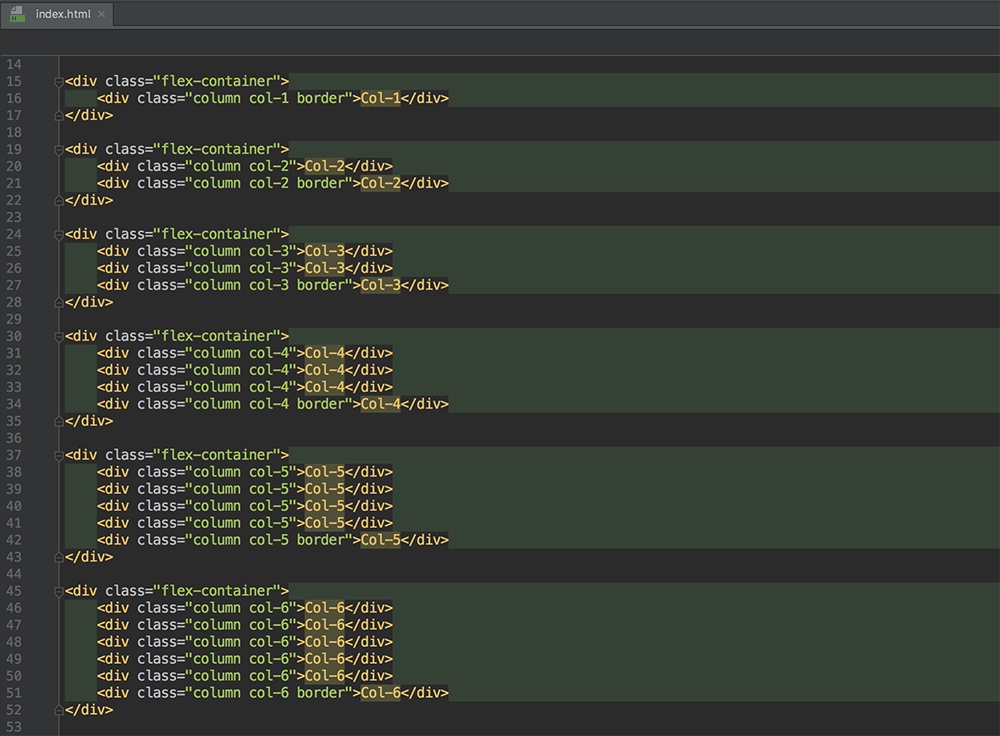Click "Col-6" text on line 50
This screenshot has width=1000, height=736.
click(325, 676)
